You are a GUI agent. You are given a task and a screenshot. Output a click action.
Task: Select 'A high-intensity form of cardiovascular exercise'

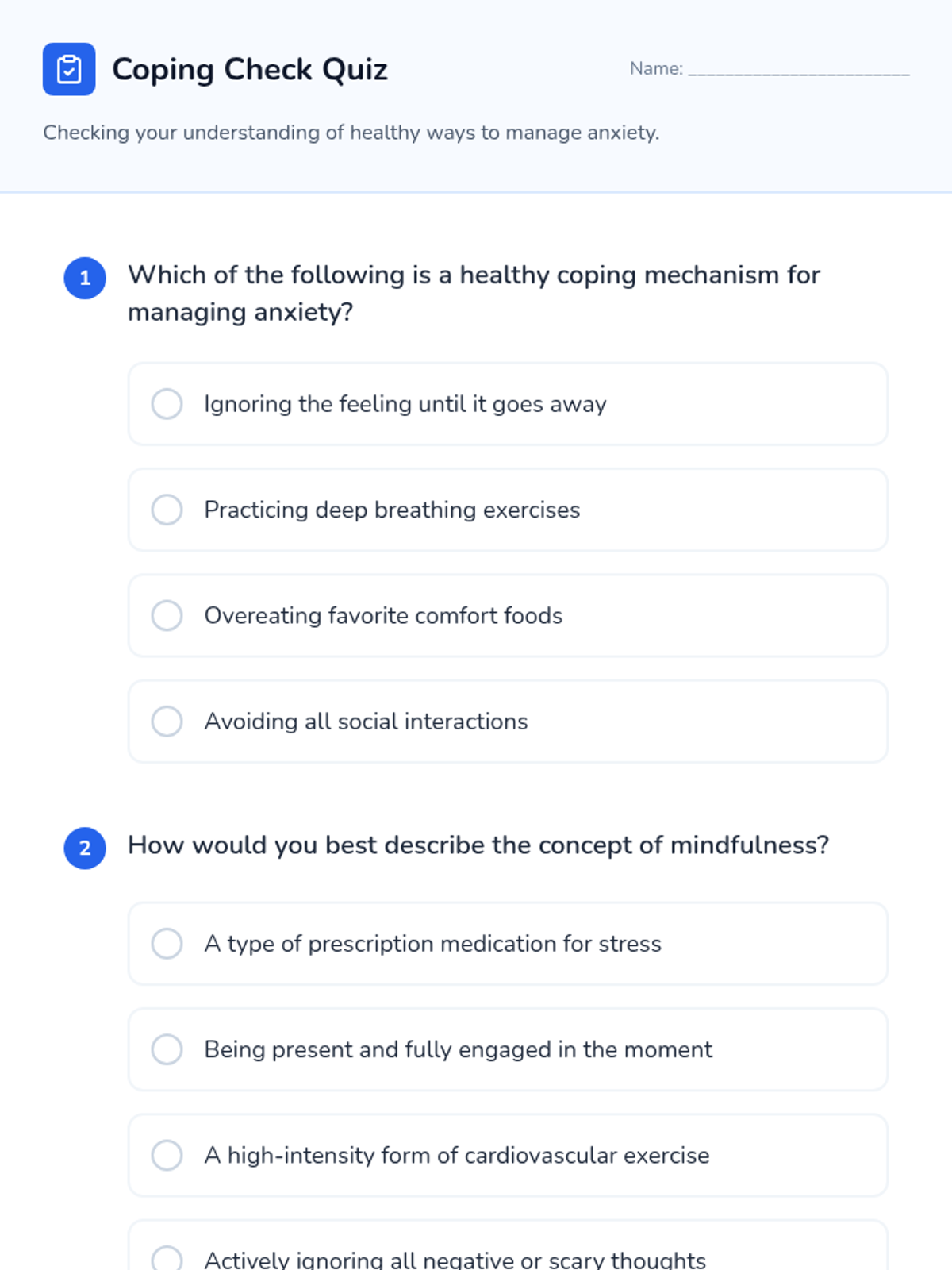coord(167,1155)
